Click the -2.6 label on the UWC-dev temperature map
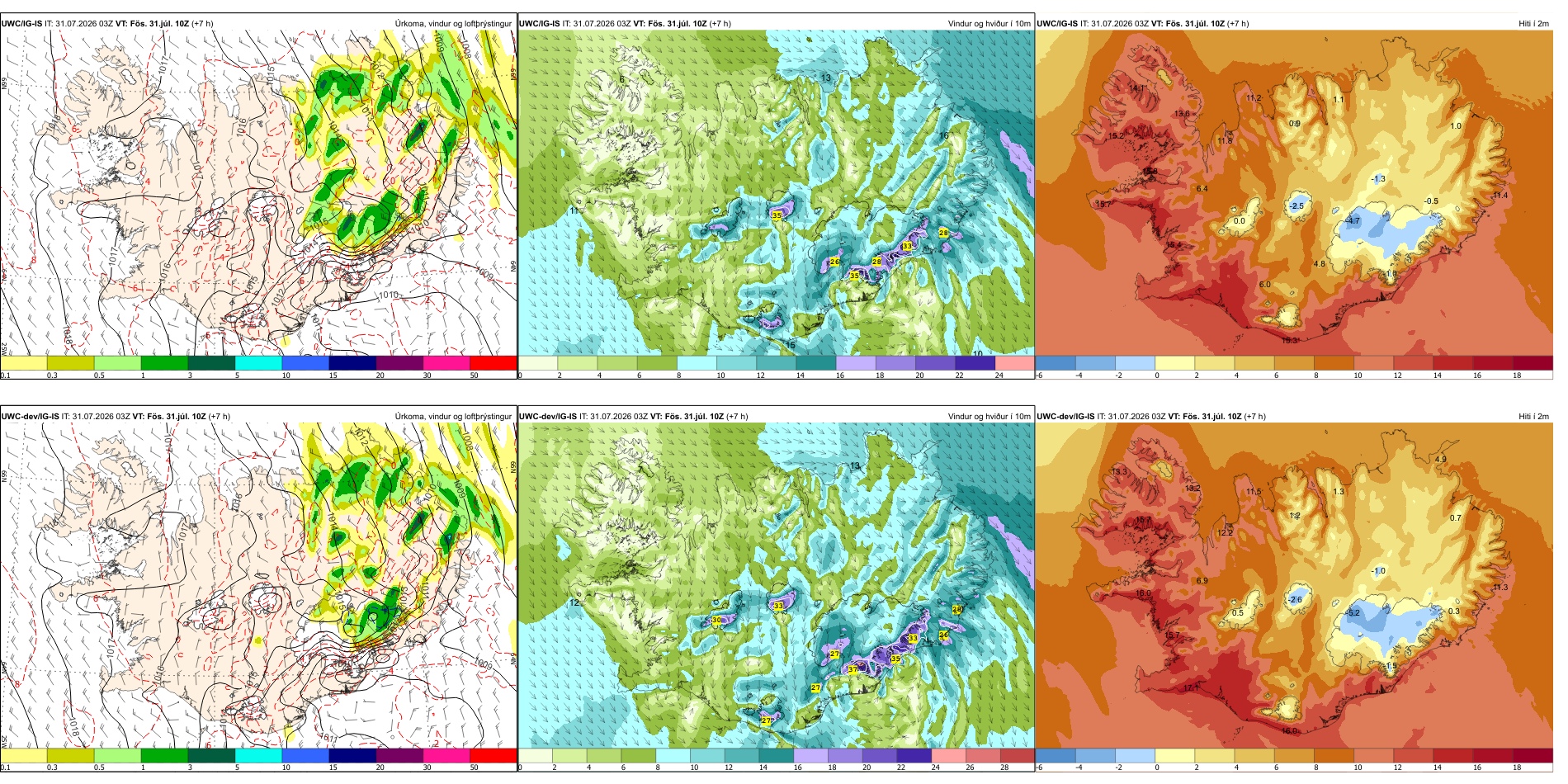The width and height of the screenshot is (1568, 784). point(1297,600)
